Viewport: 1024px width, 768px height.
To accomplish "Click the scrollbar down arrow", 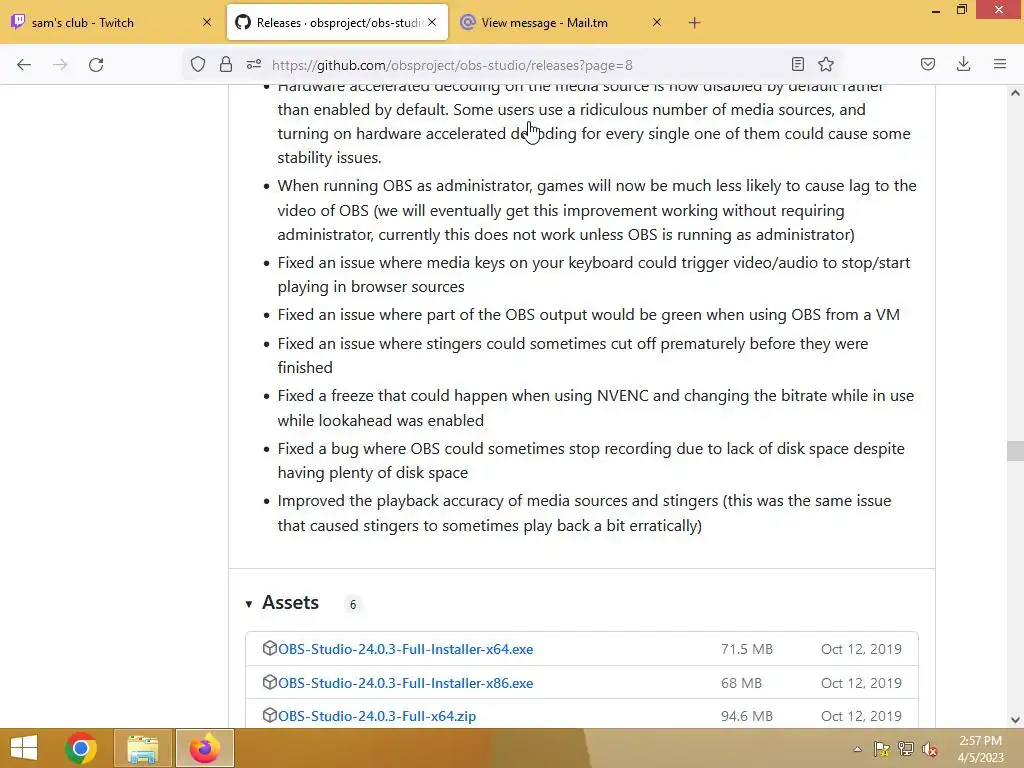I will [1015, 720].
